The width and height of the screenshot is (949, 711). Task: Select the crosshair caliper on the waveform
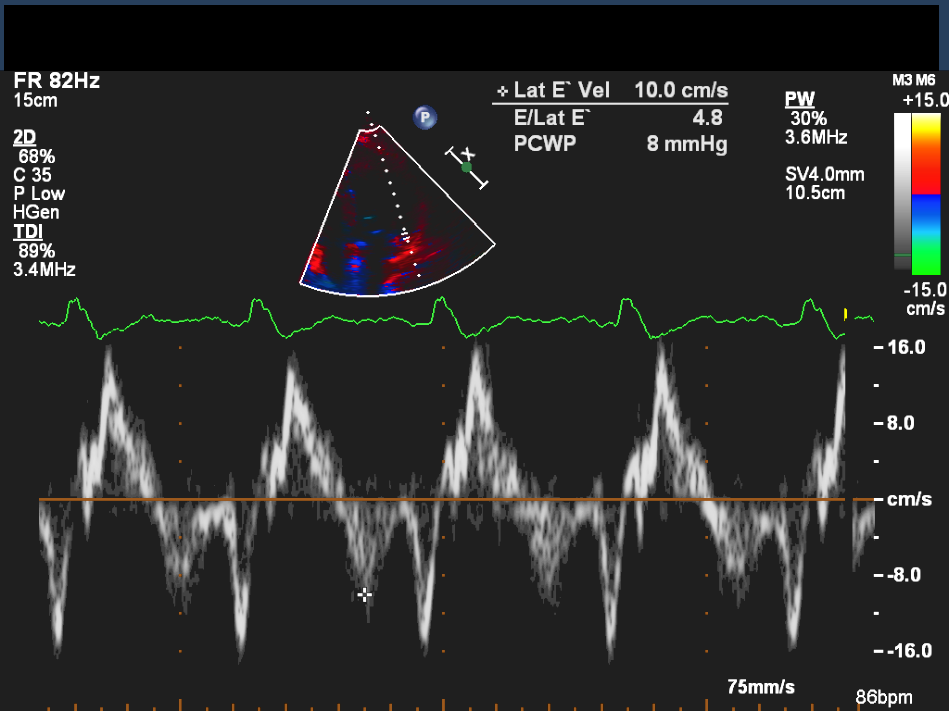tap(365, 595)
